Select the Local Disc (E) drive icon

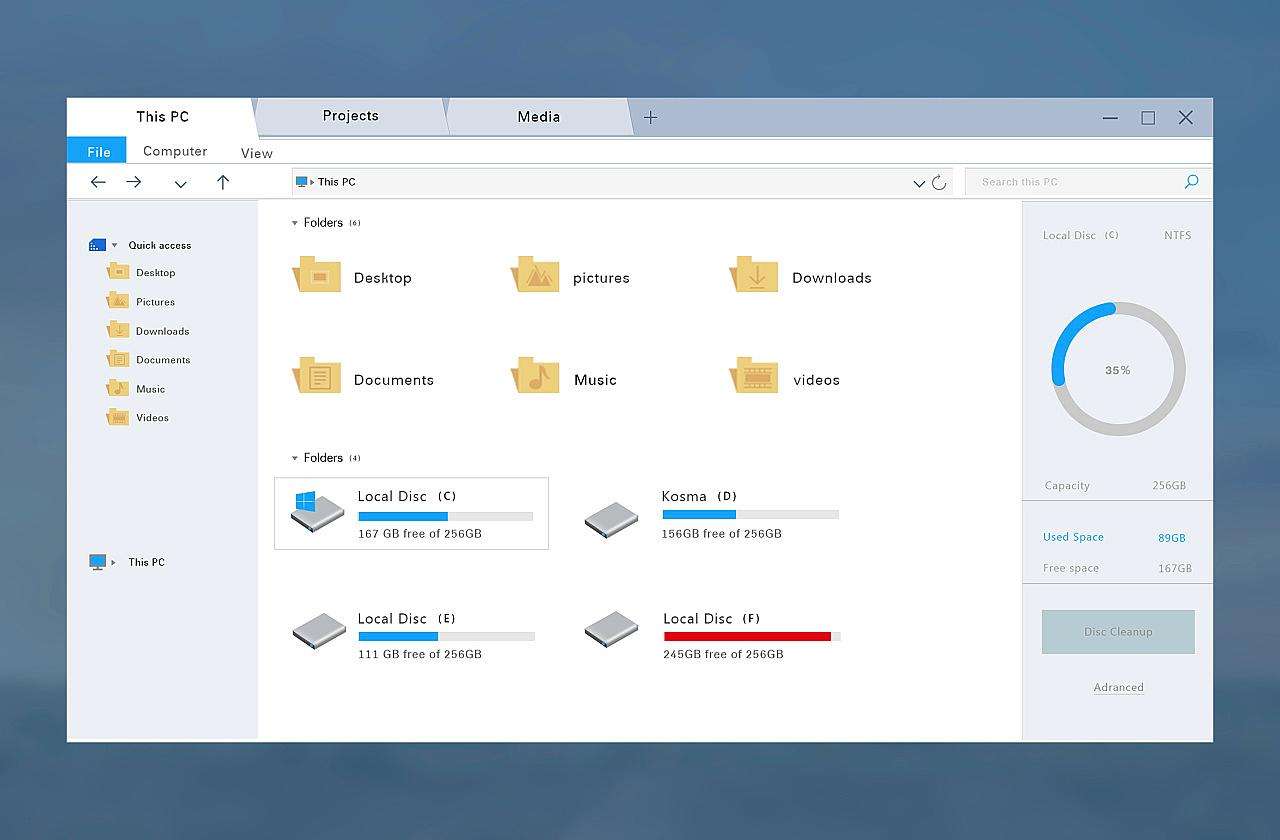(319, 632)
